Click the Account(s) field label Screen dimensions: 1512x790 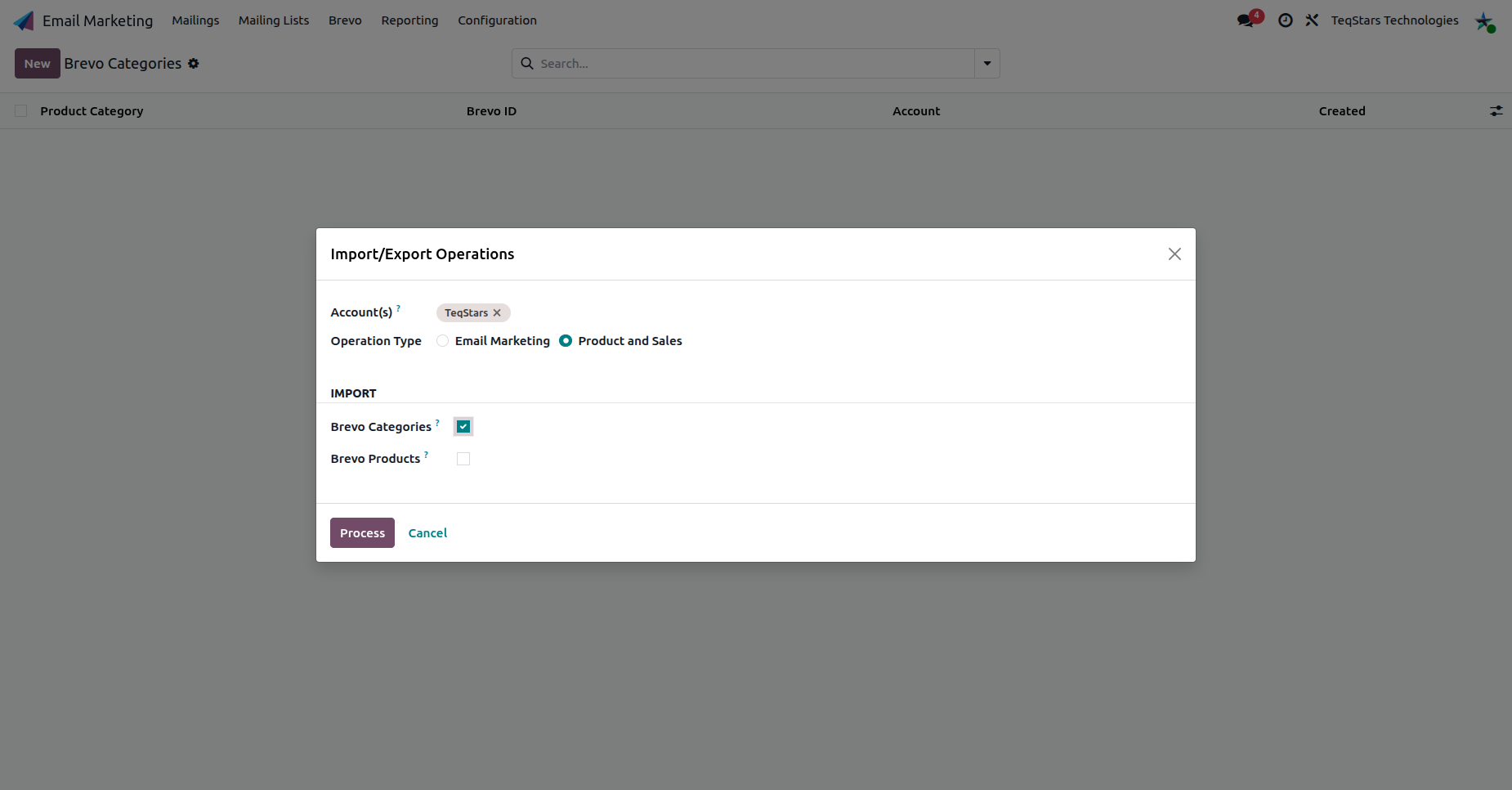[x=361, y=312]
